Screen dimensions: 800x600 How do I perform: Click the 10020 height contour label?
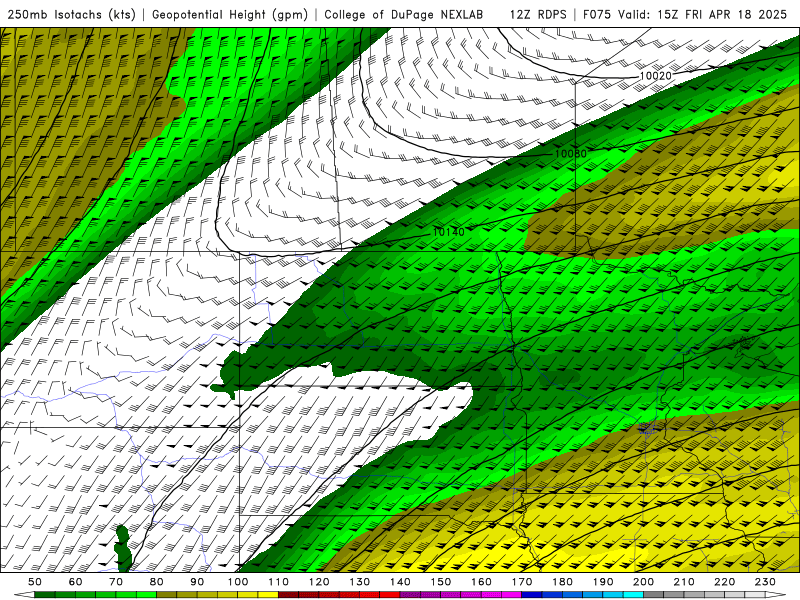pyautogui.click(x=655, y=76)
